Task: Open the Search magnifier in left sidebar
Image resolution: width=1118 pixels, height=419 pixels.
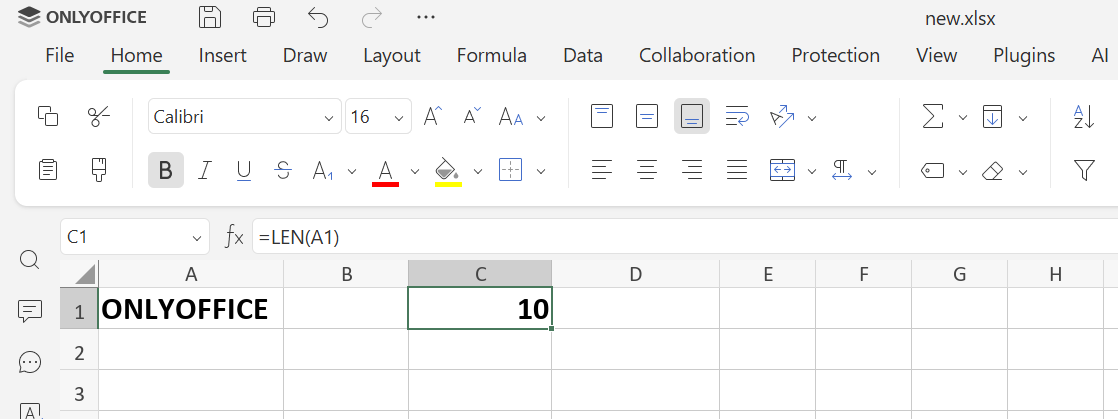Action: tap(29, 259)
